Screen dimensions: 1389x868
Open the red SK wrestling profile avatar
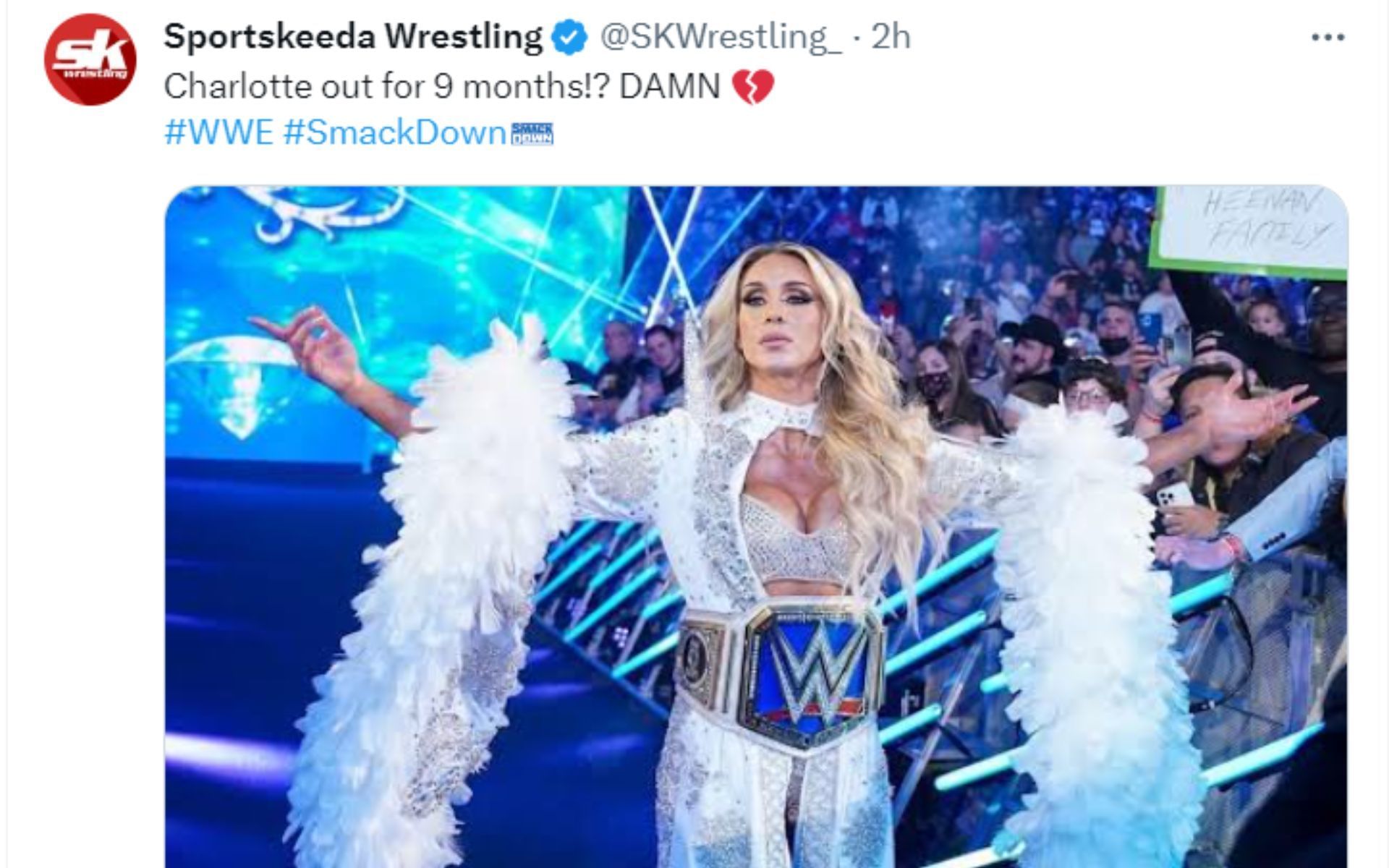tap(90, 59)
